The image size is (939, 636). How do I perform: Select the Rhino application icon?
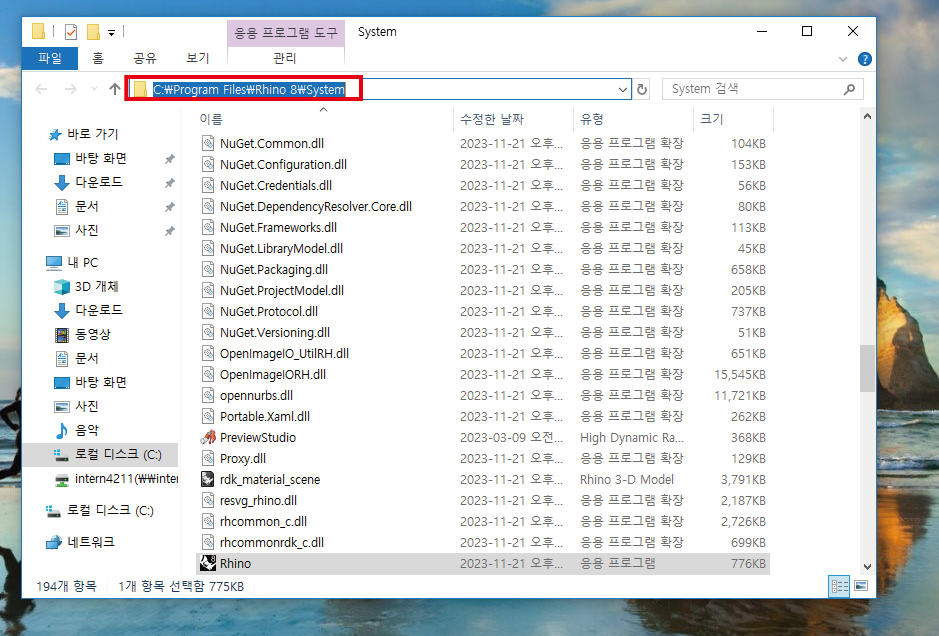[x=208, y=563]
